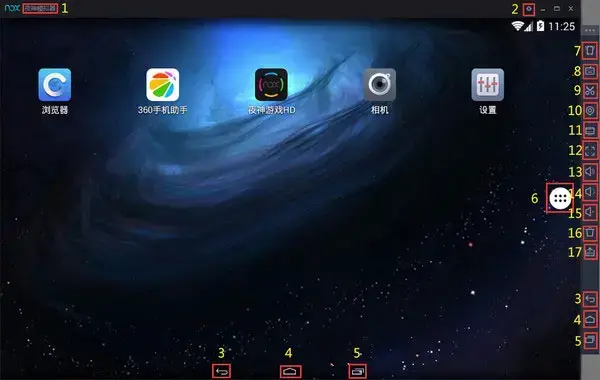Open the 夜神游戏HD game center app

pyautogui.click(x=271, y=85)
